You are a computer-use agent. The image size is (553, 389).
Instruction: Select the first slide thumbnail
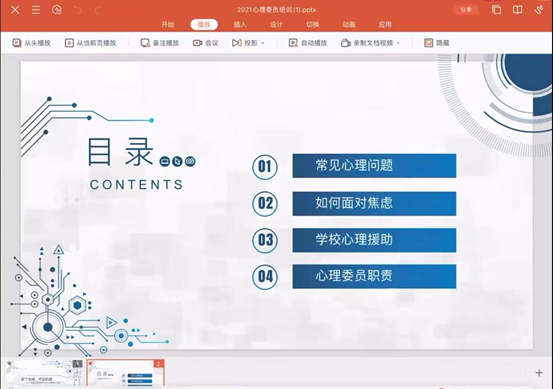point(45,373)
